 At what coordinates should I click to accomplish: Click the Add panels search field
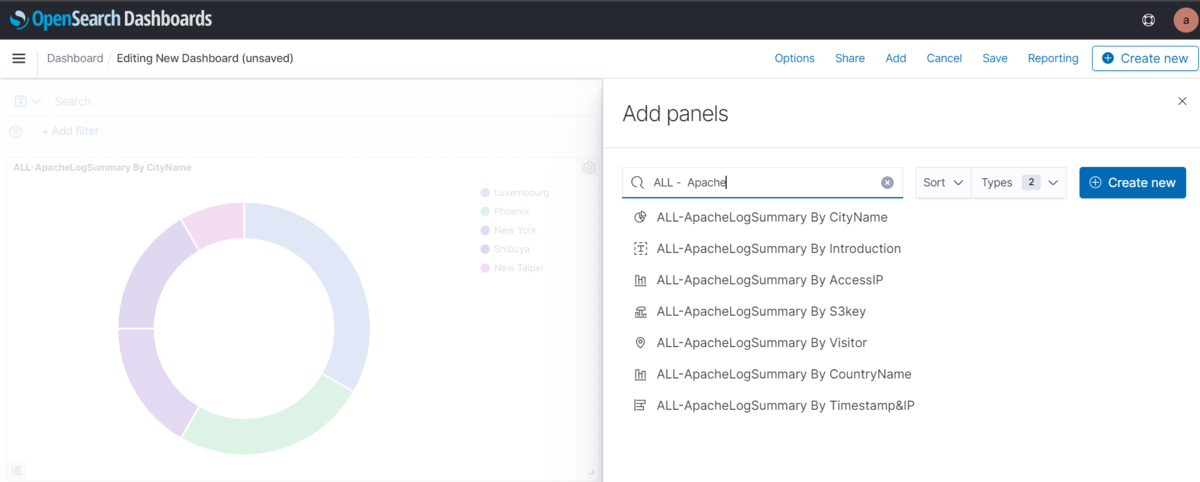click(762, 183)
